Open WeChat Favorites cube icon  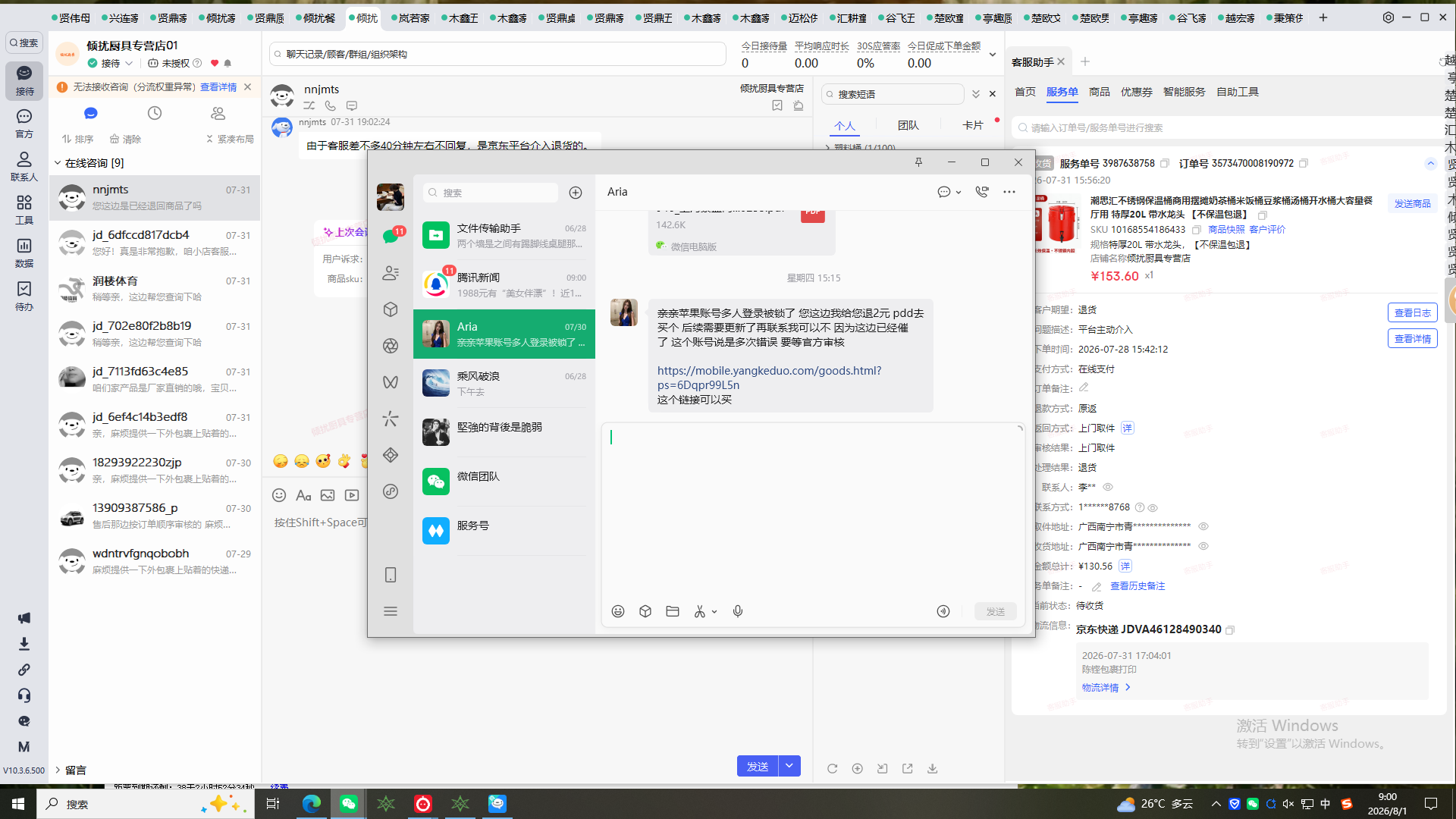click(x=391, y=309)
